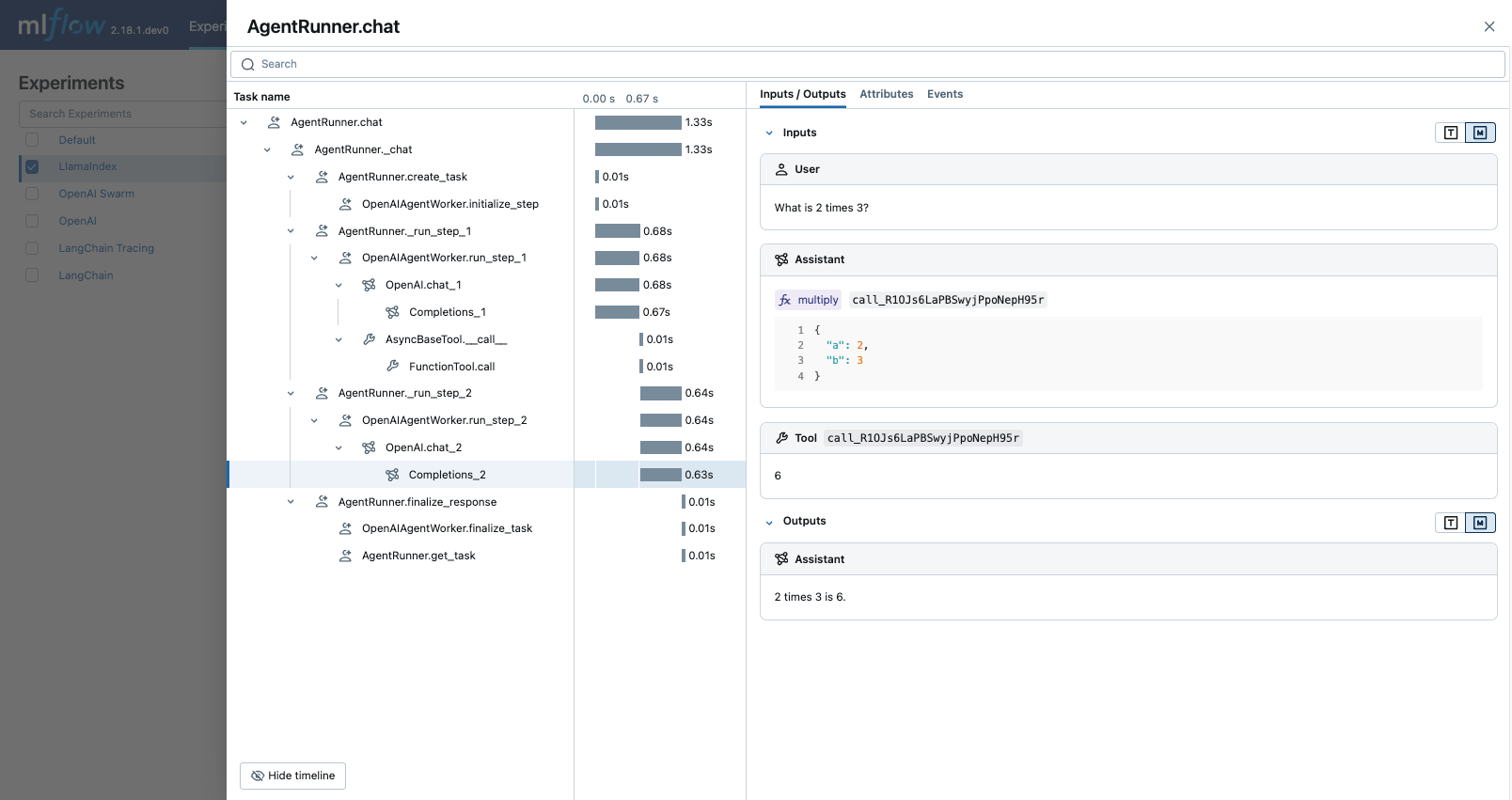The width and height of the screenshot is (1512, 800).
Task: Collapse the AgentRunner._run_step_1 node
Action: 291,231
